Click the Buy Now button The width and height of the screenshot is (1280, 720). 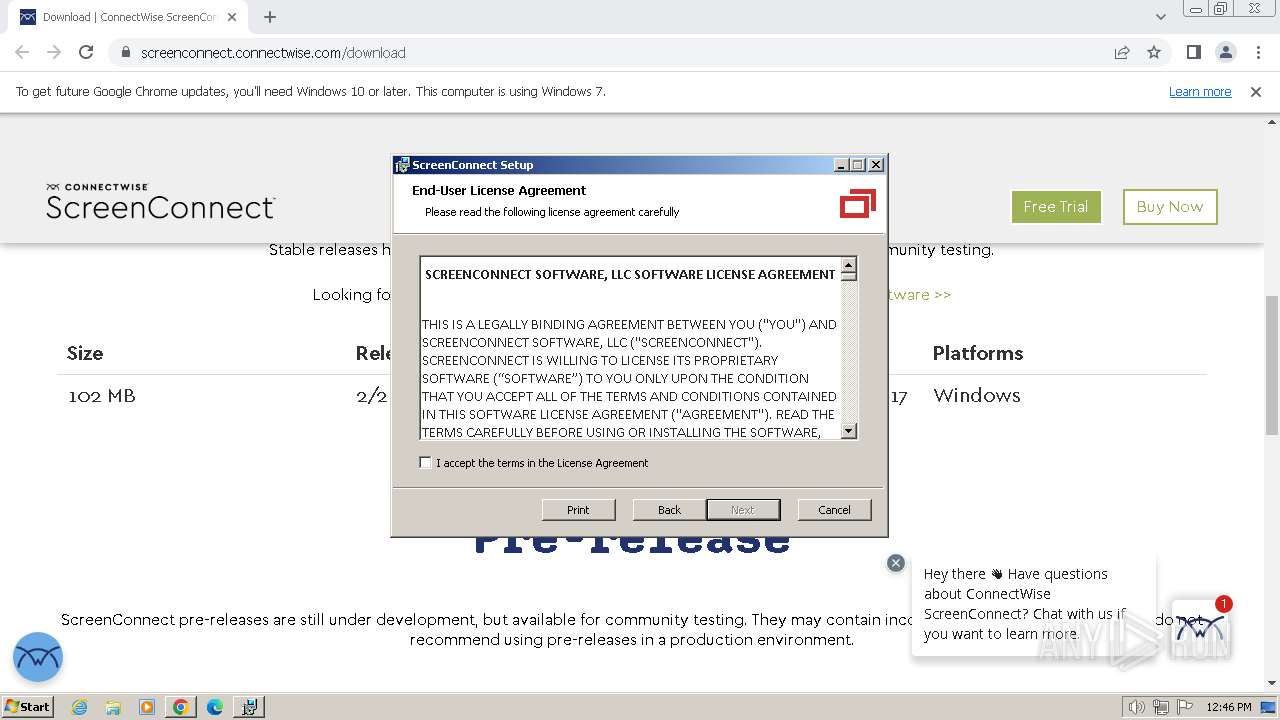(x=1170, y=207)
